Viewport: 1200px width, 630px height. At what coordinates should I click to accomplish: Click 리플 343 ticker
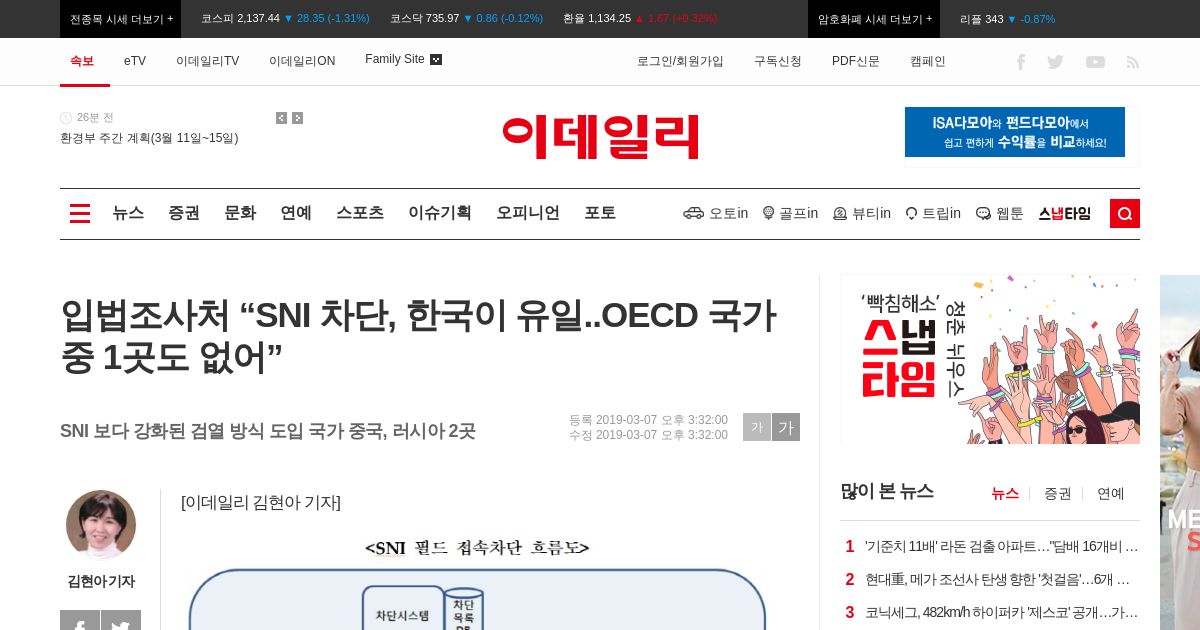pos(1007,19)
